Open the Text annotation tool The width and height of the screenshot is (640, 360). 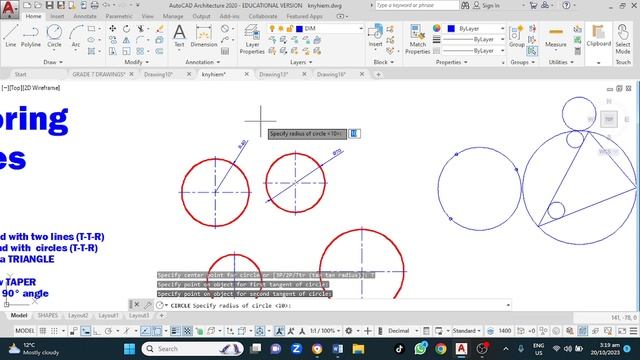[179, 36]
